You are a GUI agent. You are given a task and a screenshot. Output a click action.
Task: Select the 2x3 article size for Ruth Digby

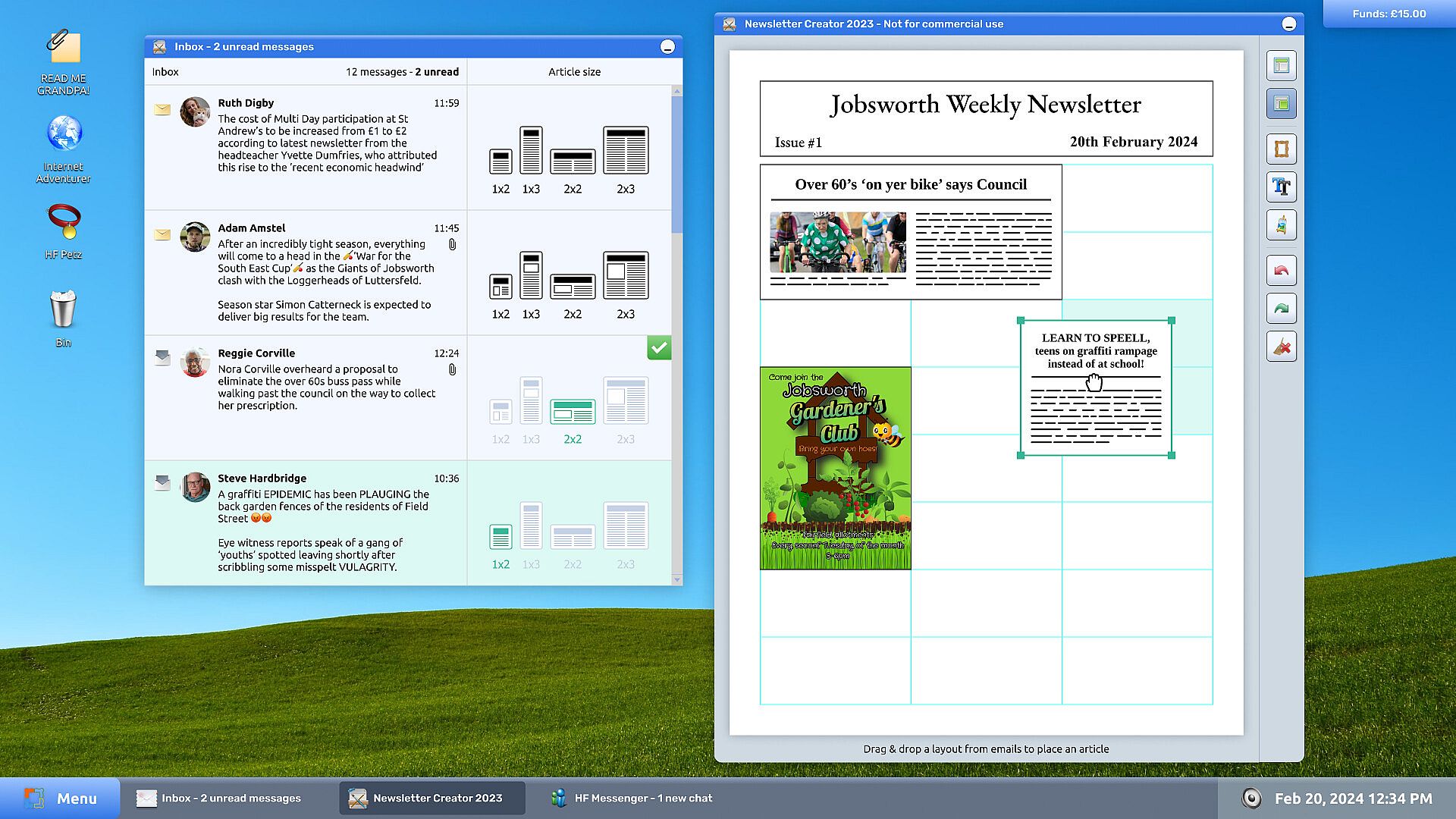pyautogui.click(x=625, y=152)
